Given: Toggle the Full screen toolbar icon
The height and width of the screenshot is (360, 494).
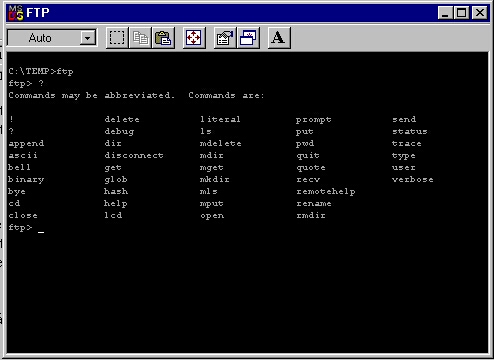Looking at the screenshot, I should tap(194, 38).
